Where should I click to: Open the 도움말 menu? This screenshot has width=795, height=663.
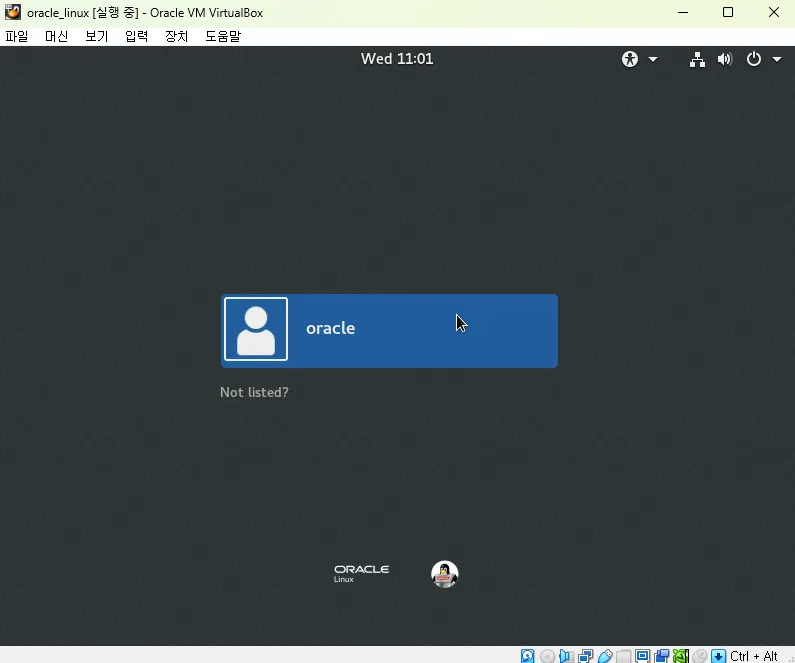click(223, 36)
